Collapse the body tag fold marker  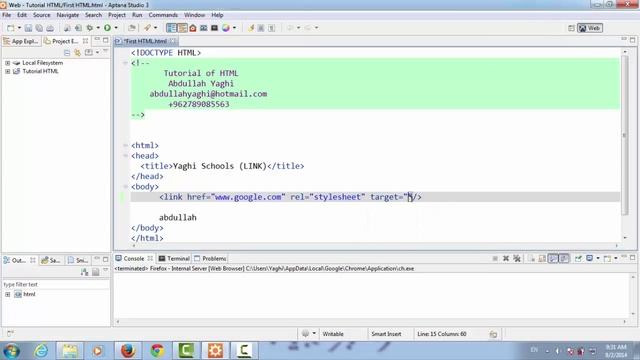125,187
